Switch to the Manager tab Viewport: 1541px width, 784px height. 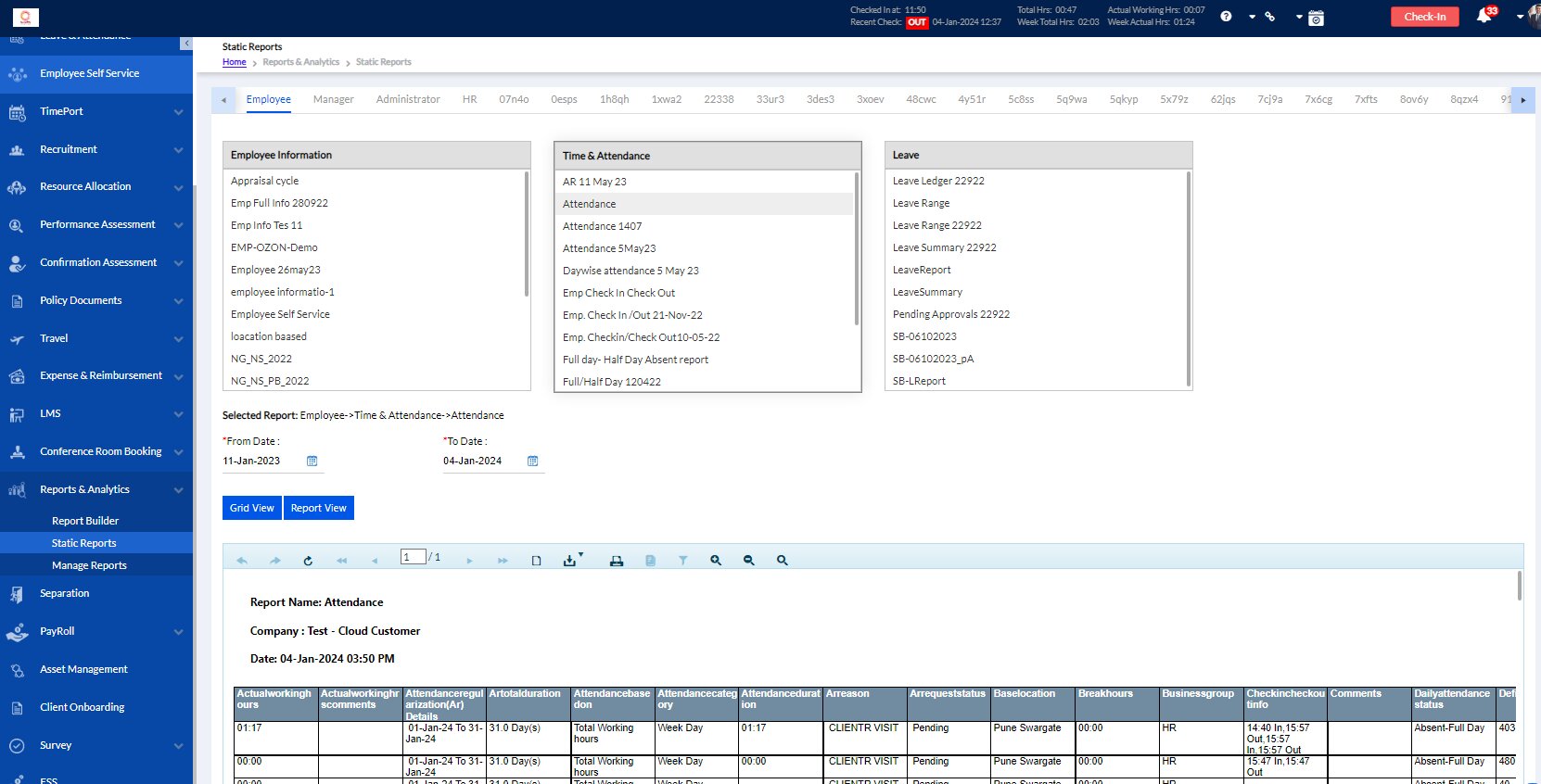point(333,99)
